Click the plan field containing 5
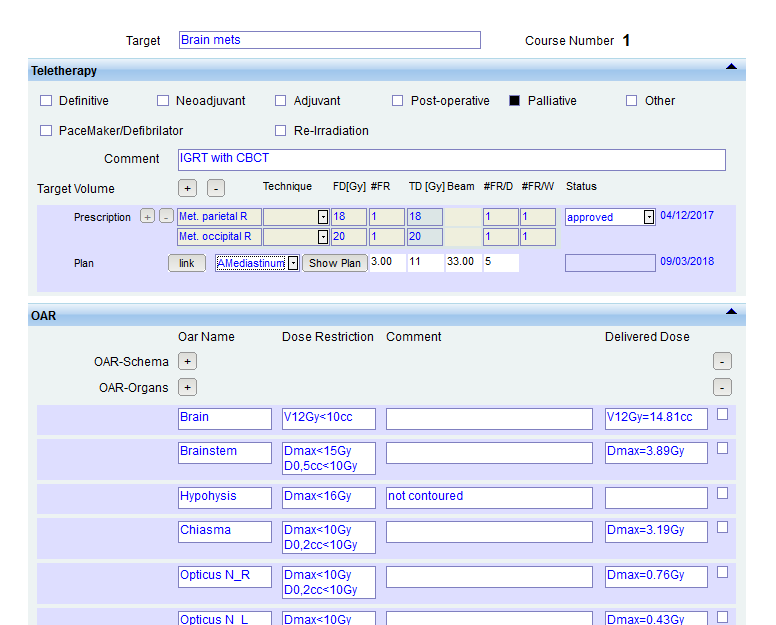The image size is (776, 625). pos(501,263)
